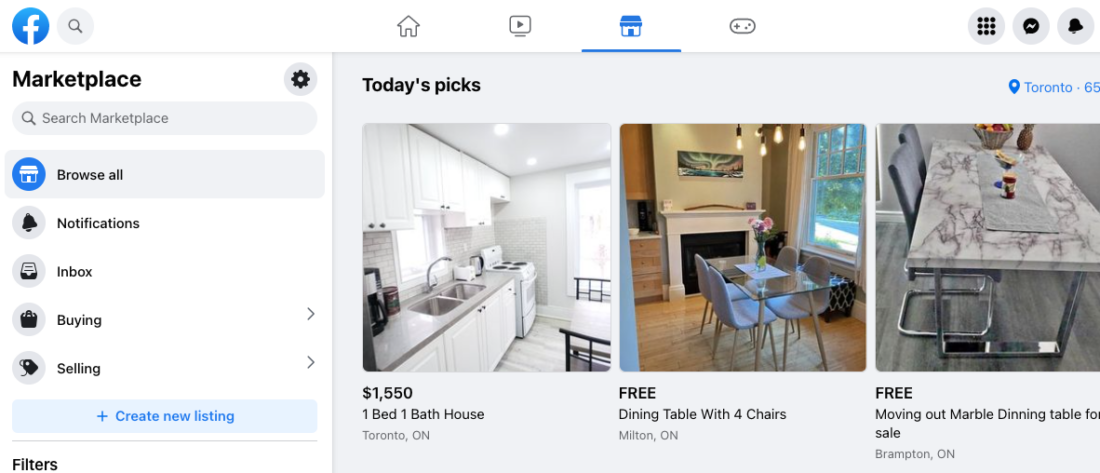Click Create new listing button
This screenshot has width=1100, height=473.
click(x=165, y=416)
